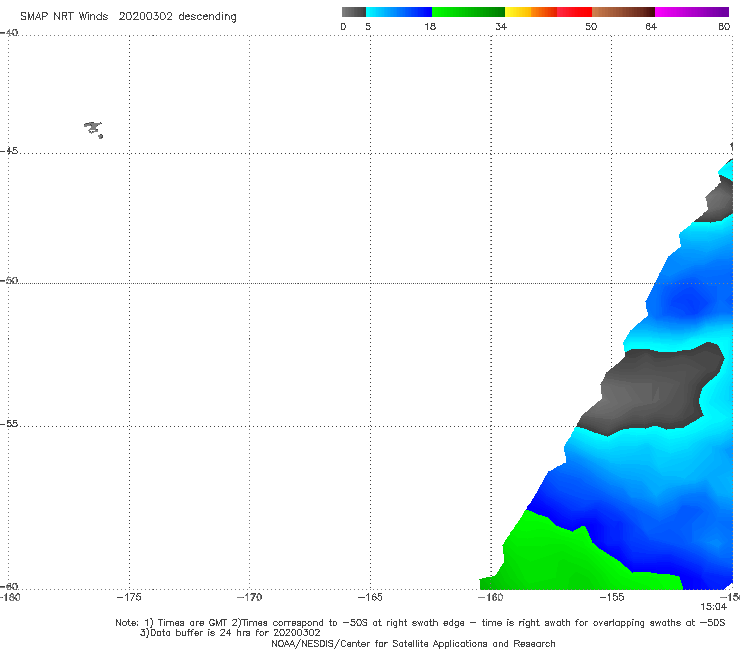Viewport: 740px width, 650px height.
Task: Click the brown 50-64 color bar segment
Action: pyautogui.click(x=623, y=12)
